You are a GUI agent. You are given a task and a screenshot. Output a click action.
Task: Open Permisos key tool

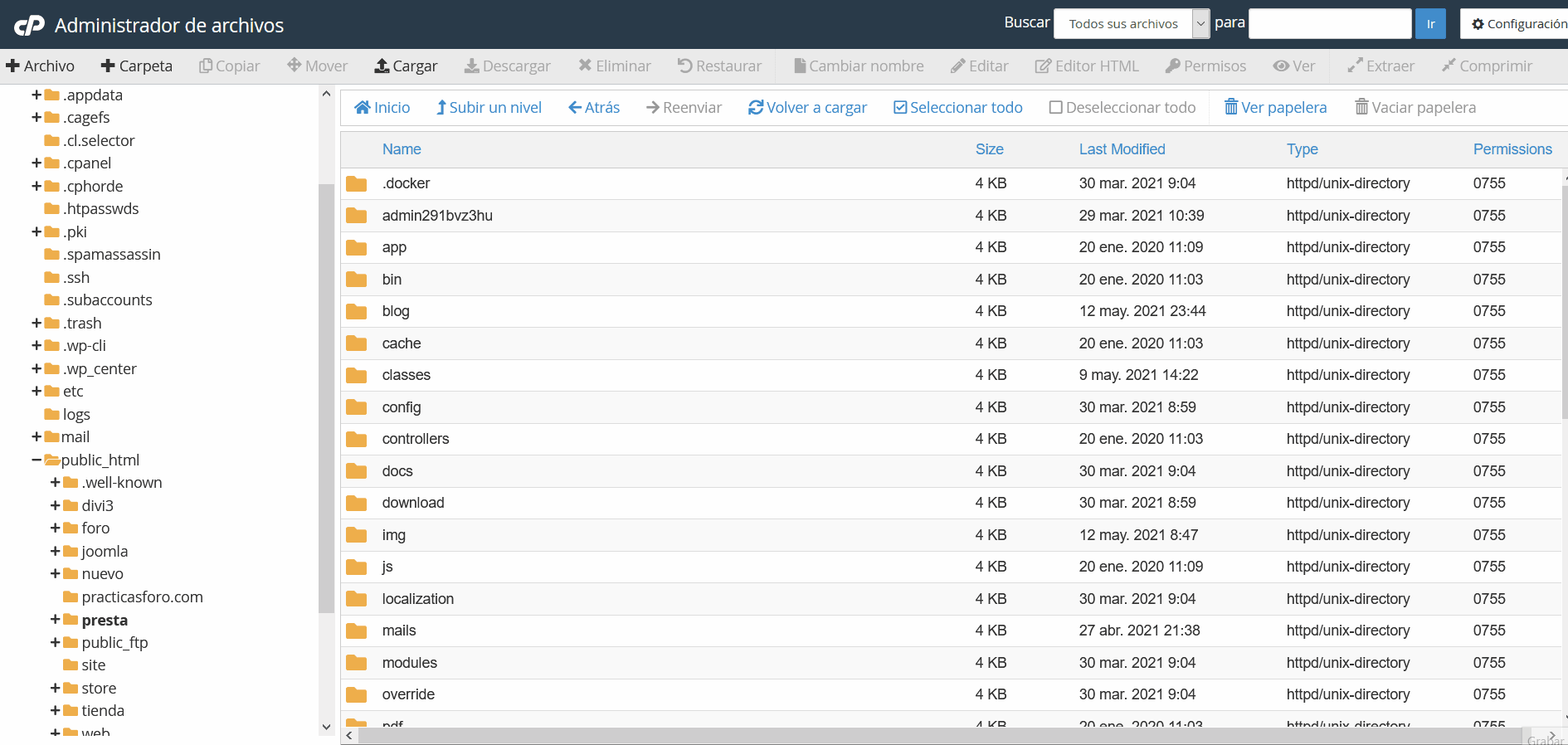click(x=1205, y=66)
